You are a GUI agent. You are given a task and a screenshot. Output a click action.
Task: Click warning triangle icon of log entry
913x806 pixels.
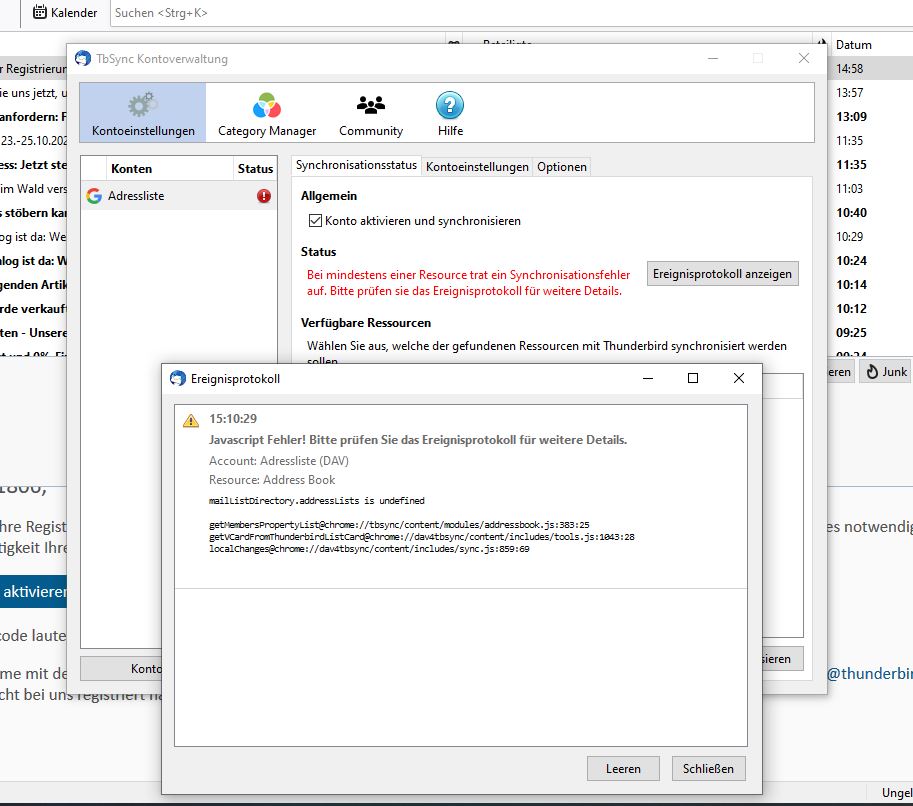[x=191, y=420]
